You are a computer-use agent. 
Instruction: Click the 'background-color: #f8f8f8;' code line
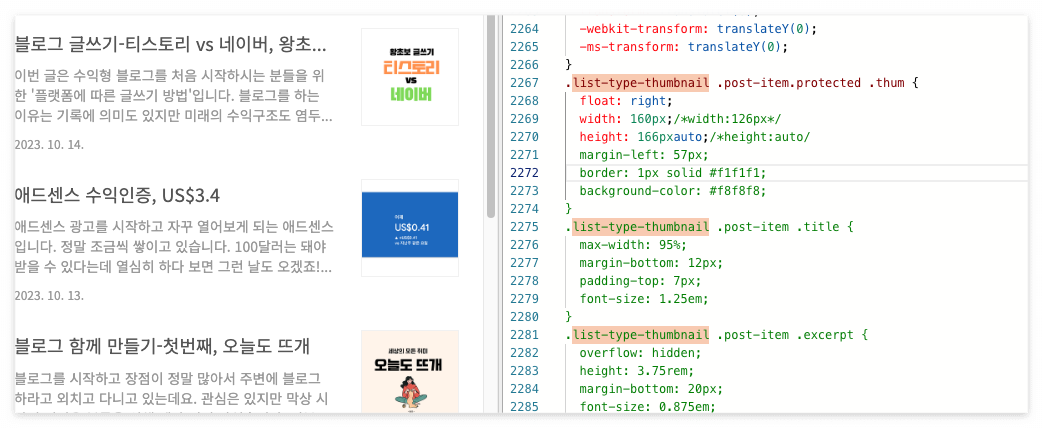click(672, 191)
